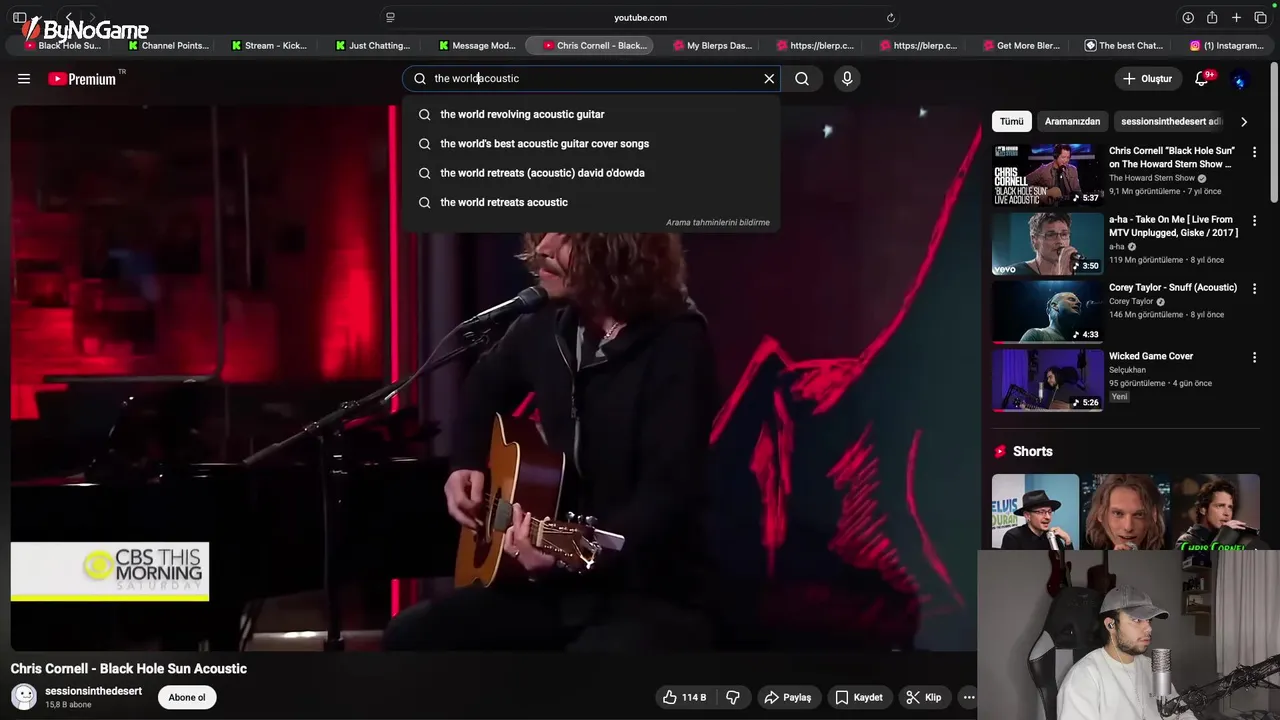1280x720 pixels.
Task: Switch to 'Just Chatting...' tab
Action: pos(373,45)
